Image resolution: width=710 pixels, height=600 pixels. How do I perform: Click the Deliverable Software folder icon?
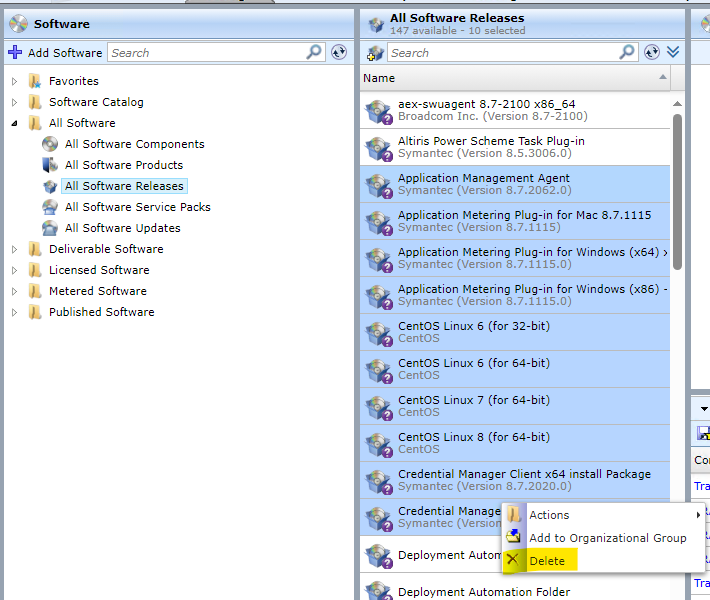35,249
